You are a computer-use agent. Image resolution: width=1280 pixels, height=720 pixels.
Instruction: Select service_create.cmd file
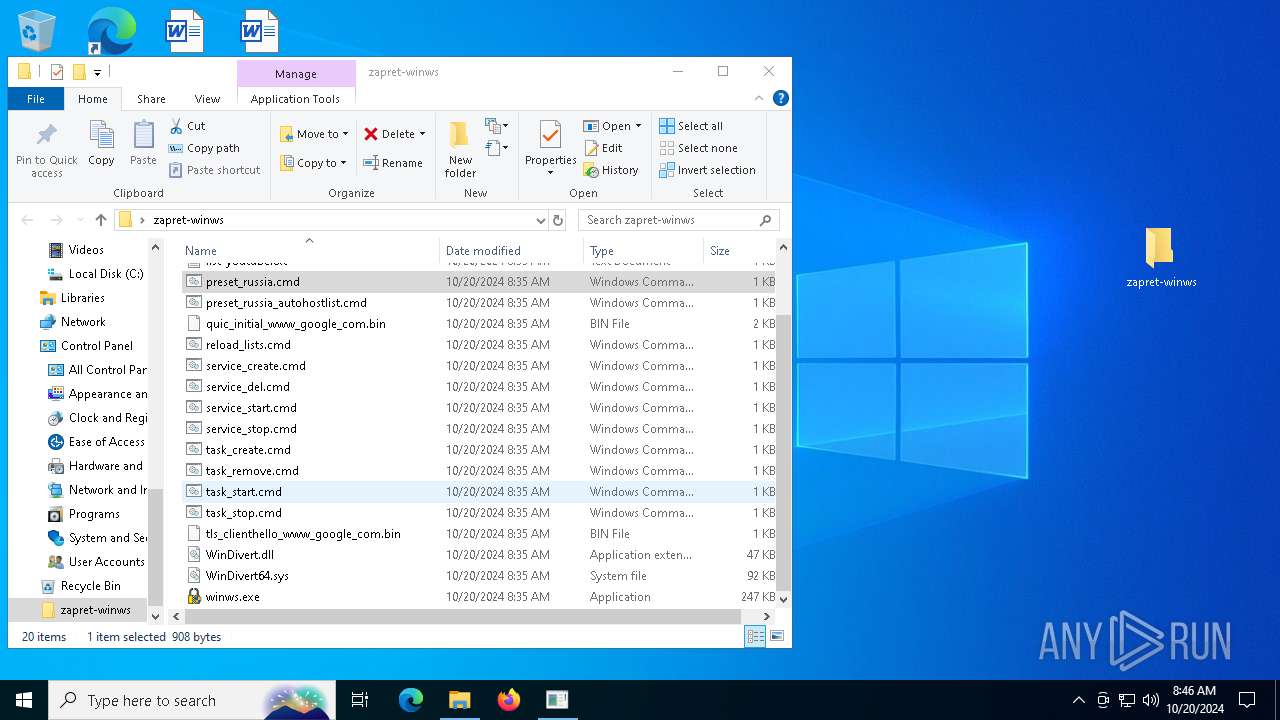pos(255,366)
